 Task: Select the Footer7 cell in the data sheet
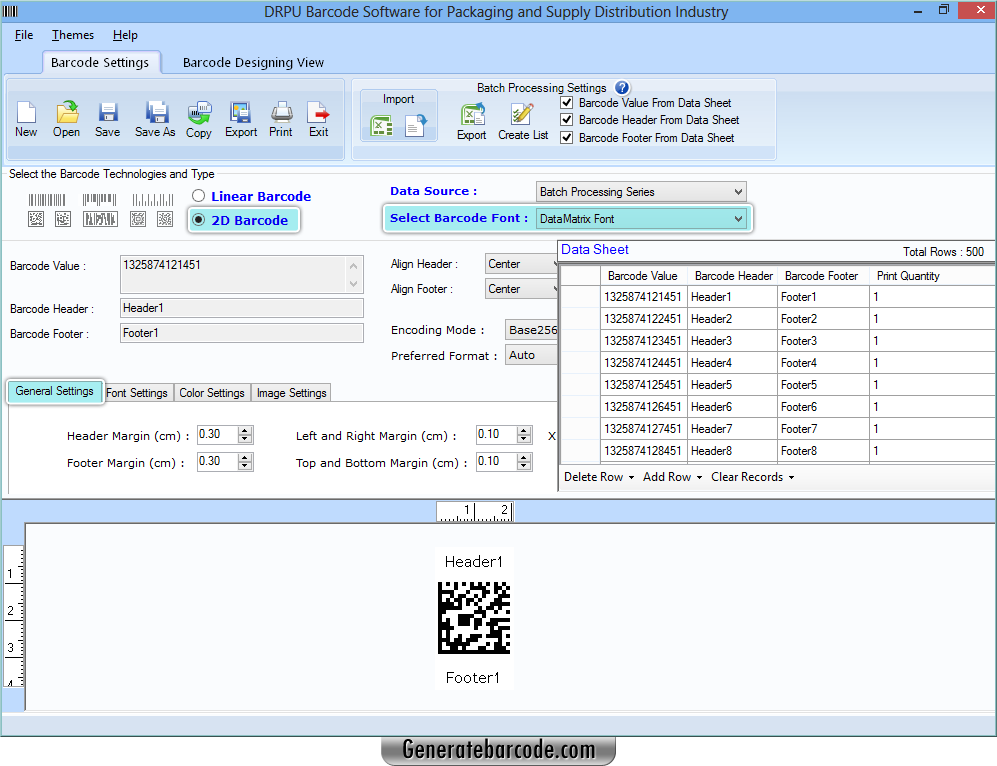pos(823,428)
